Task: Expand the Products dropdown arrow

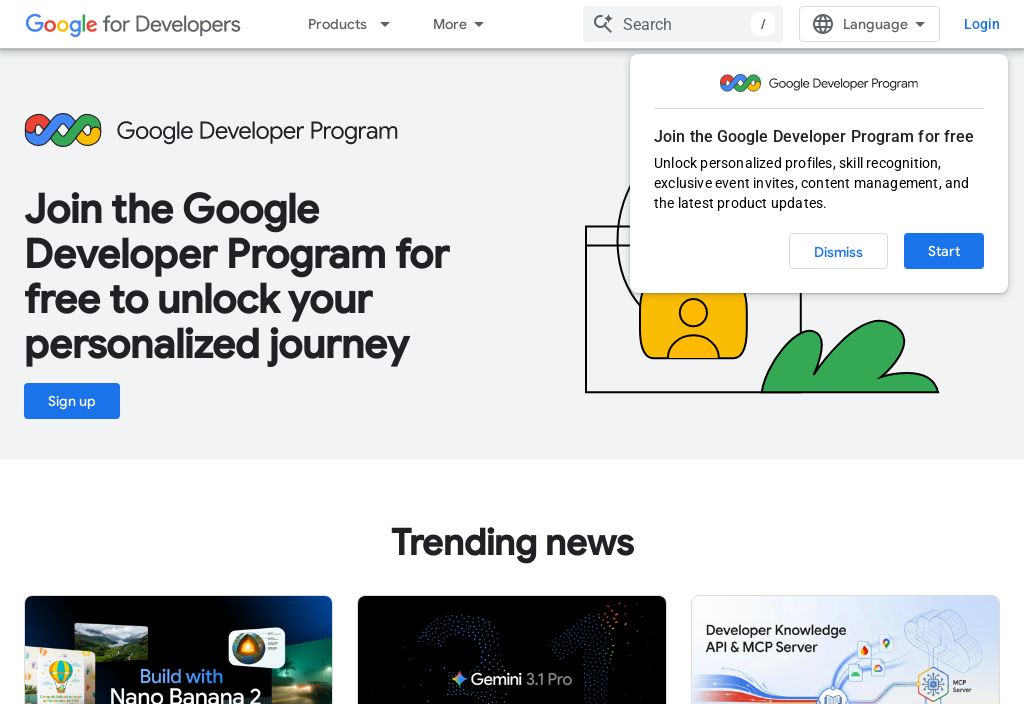Action: [x=385, y=24]
